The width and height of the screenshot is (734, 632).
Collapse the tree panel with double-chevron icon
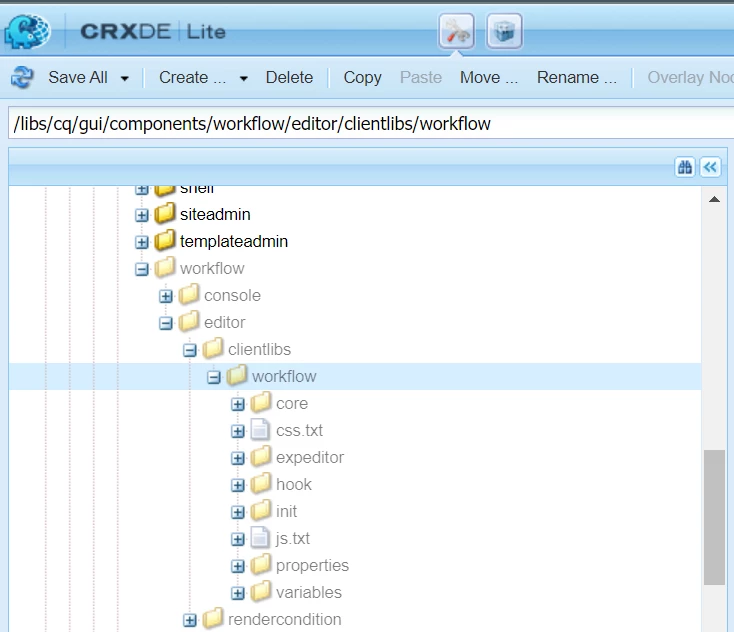click(710, 167)
